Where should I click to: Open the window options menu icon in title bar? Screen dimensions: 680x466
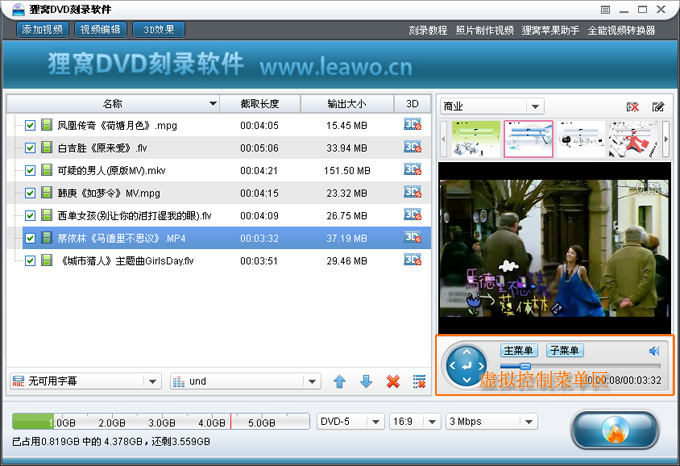606,10
